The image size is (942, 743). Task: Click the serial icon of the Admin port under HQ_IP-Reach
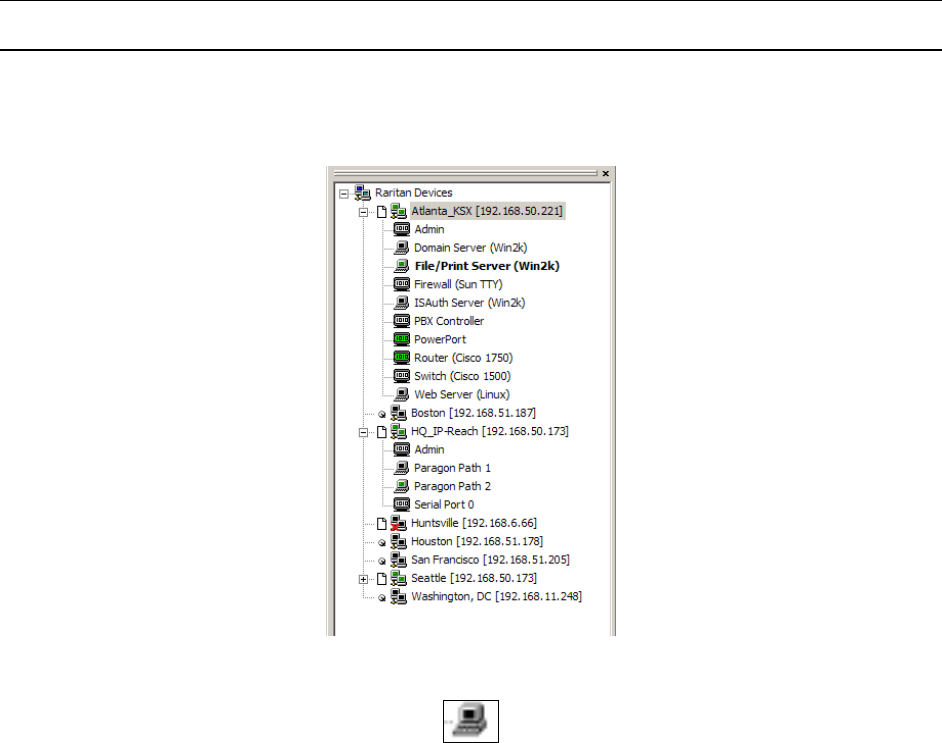(401, 449)
